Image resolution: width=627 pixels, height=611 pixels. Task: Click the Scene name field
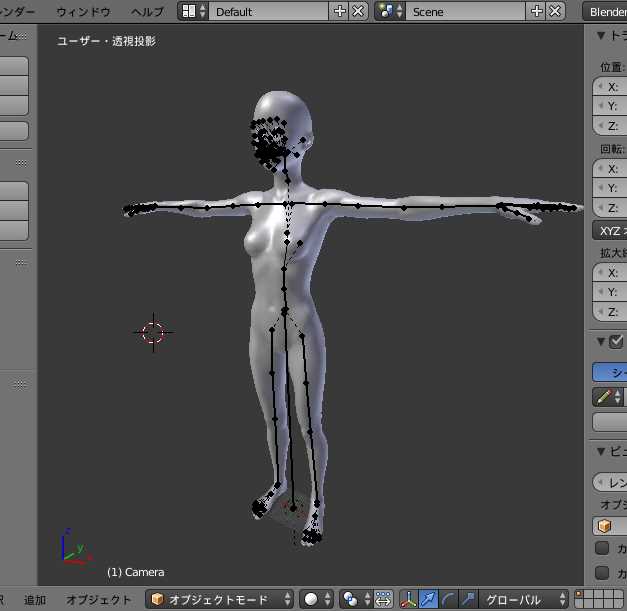[466, 11]
